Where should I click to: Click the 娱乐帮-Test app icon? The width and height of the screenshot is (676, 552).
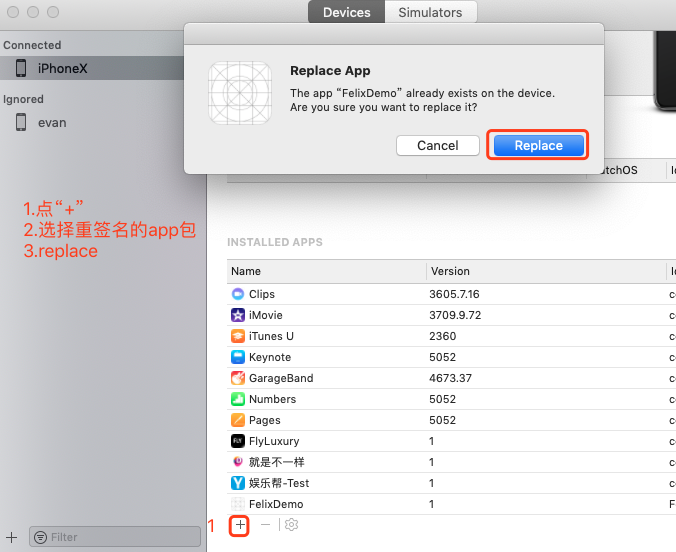click(x=238, y=483)
